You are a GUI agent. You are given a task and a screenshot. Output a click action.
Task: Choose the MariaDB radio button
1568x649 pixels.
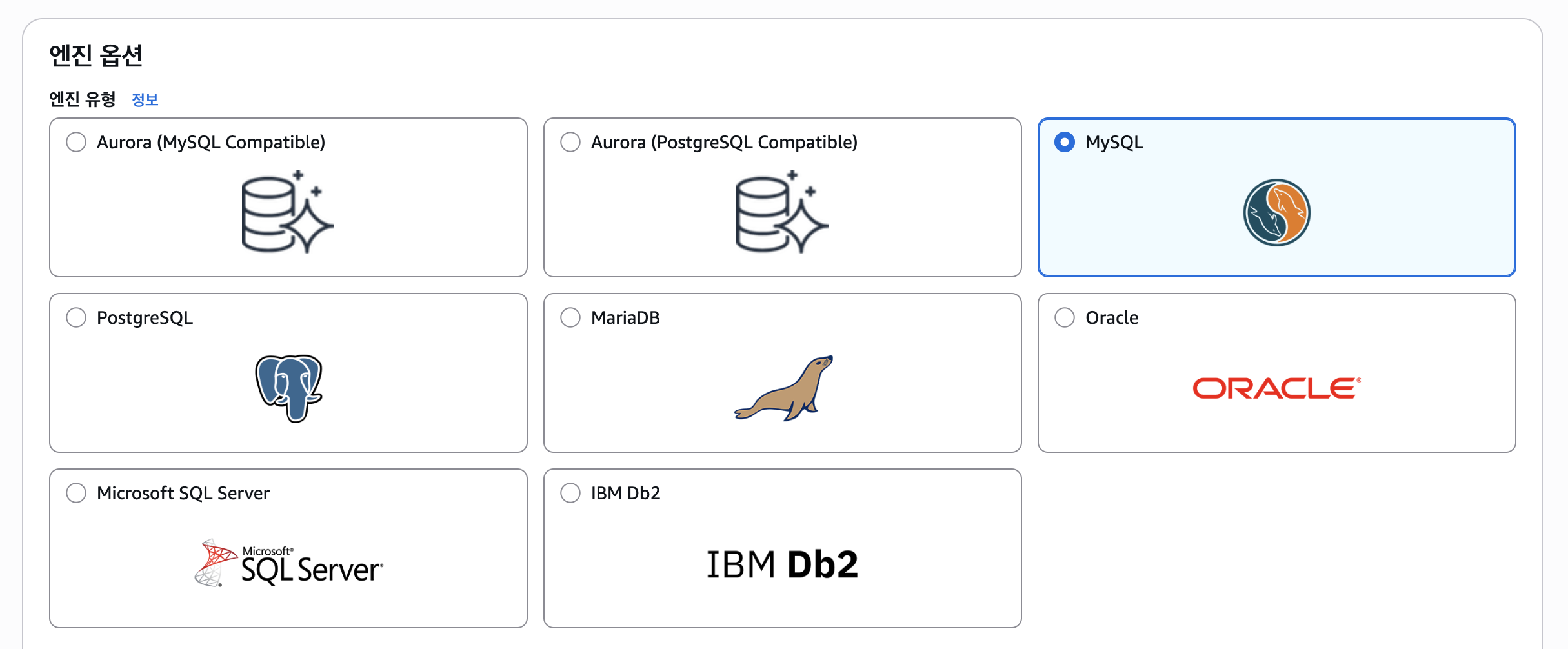click(570, 317)
